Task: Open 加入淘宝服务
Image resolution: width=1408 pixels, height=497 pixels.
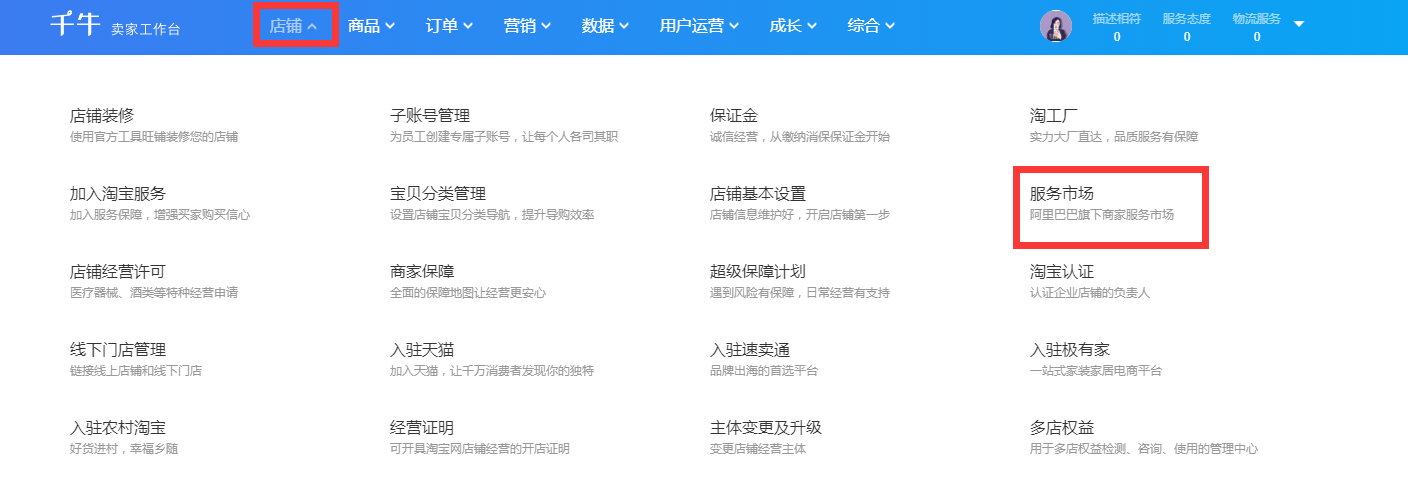Action: pos(118,194)
